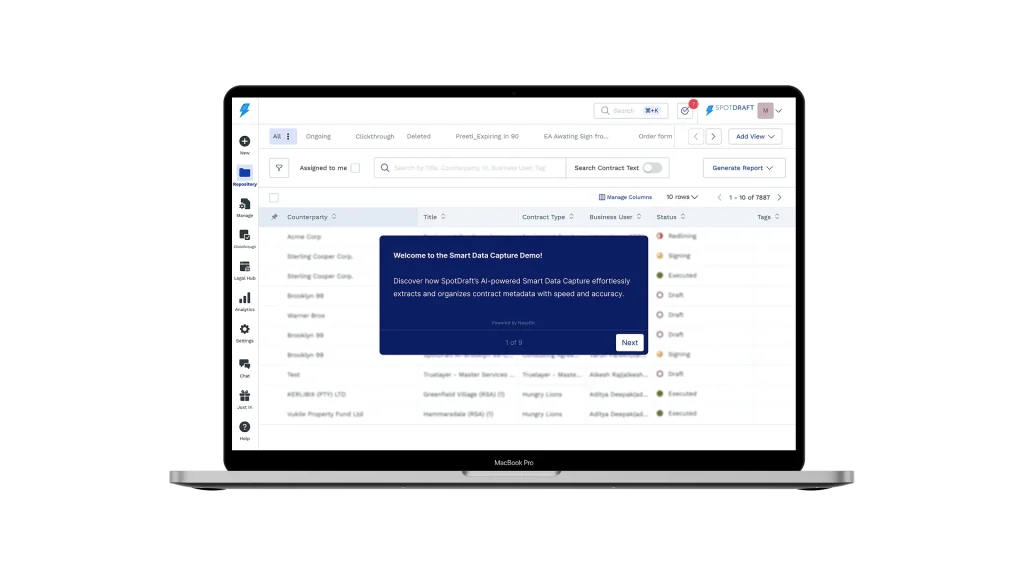Open the Add View dropdown
The image size is (1024, 576).
point(755,136)
